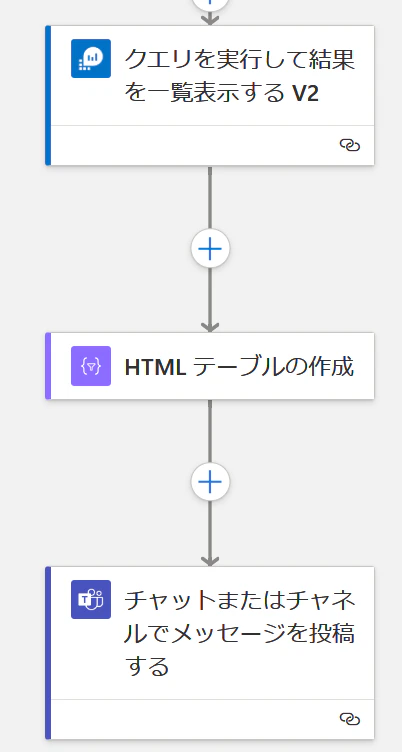
Task: Click the purple accent bar of HTML card
Action: pyautogui.click(x=48, y=366)
